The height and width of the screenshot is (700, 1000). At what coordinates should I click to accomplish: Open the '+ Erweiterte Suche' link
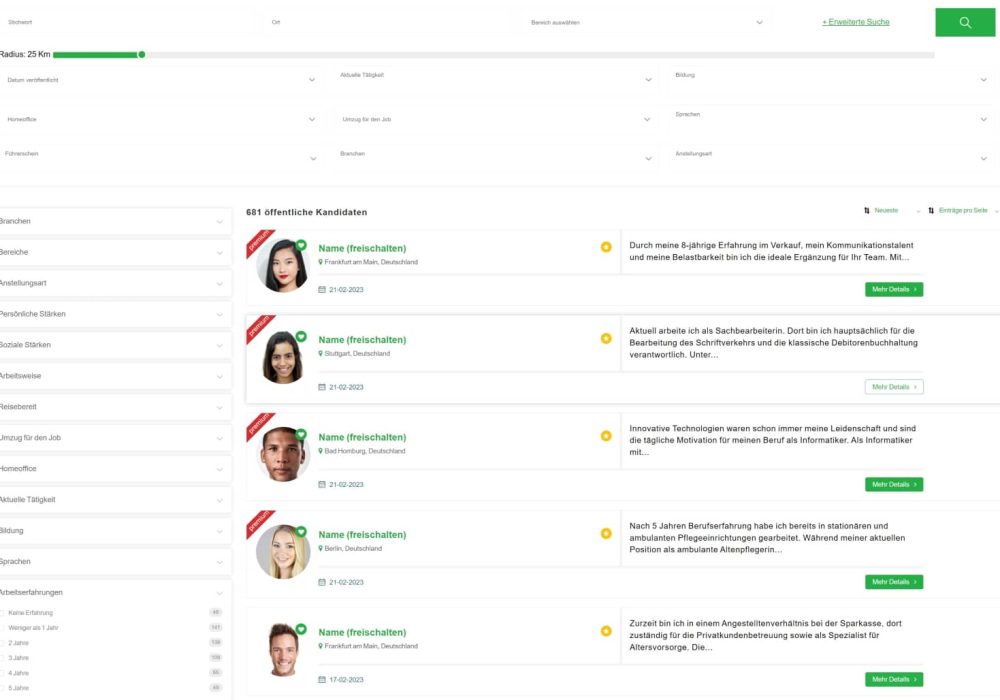pos(855,22)
